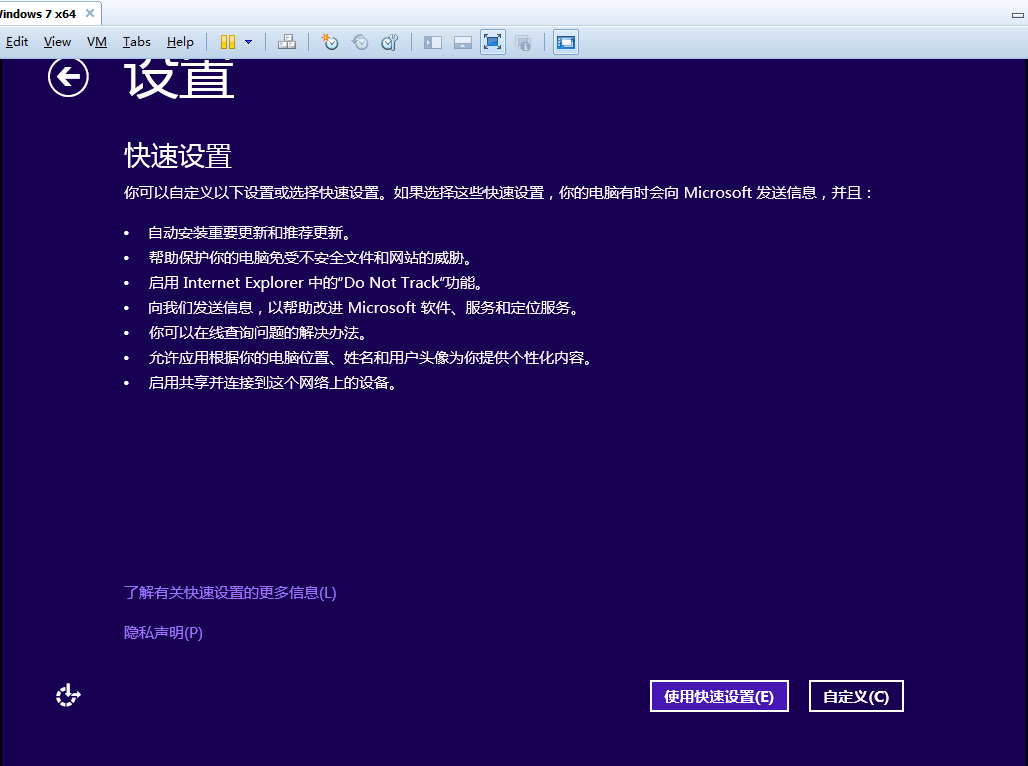Minimize the VMware window
The height and width of the screenshot is (766, 1028).
(1018, 14)
